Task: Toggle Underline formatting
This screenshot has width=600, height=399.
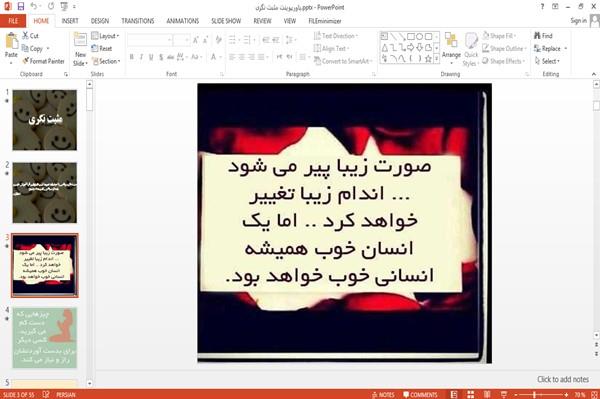Action: tap(151, 57)
